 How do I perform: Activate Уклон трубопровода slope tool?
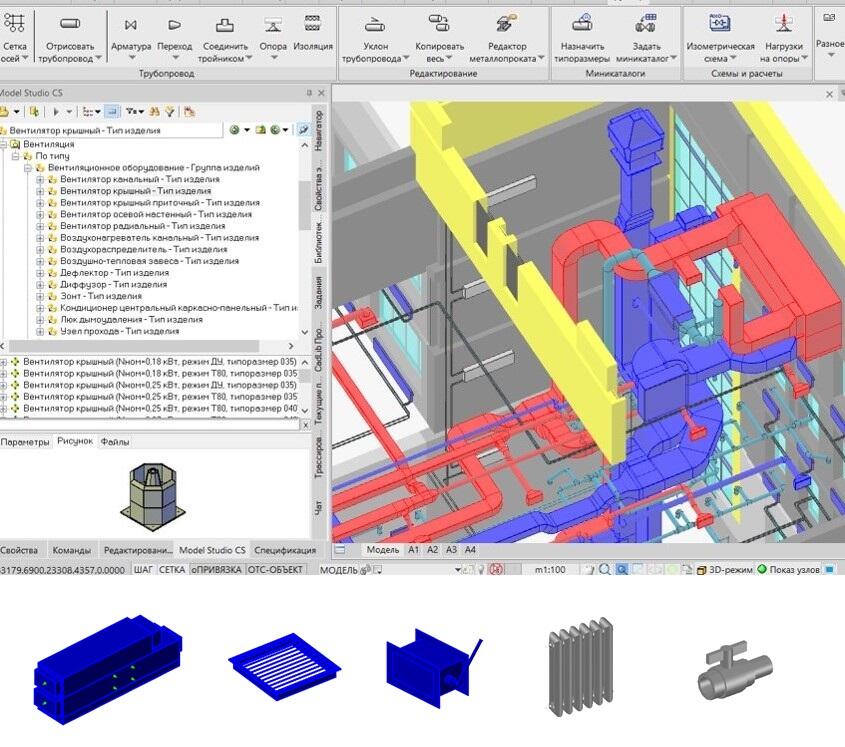tap(374, 36)
